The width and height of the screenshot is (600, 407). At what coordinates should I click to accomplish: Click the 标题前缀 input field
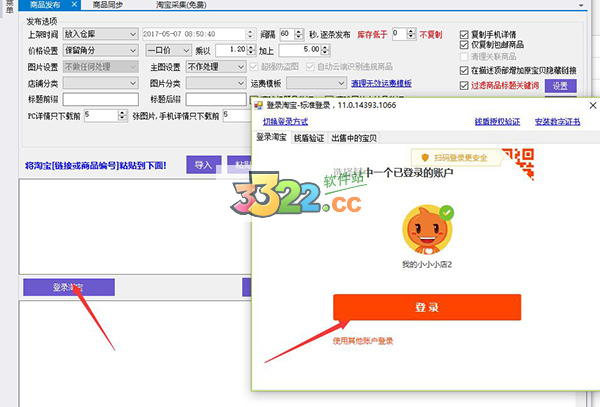point(100,99)
